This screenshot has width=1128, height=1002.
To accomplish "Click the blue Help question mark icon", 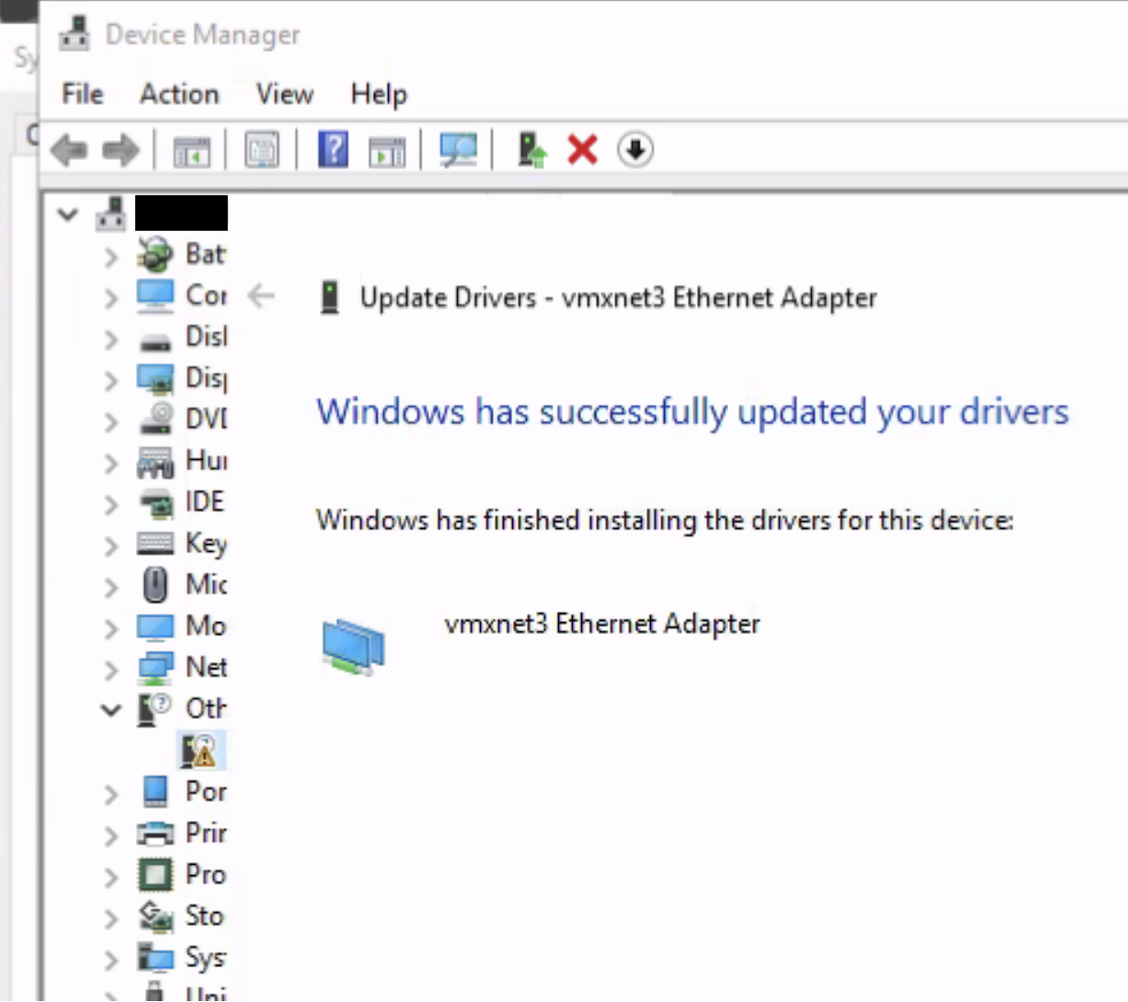I will [333, 150].
